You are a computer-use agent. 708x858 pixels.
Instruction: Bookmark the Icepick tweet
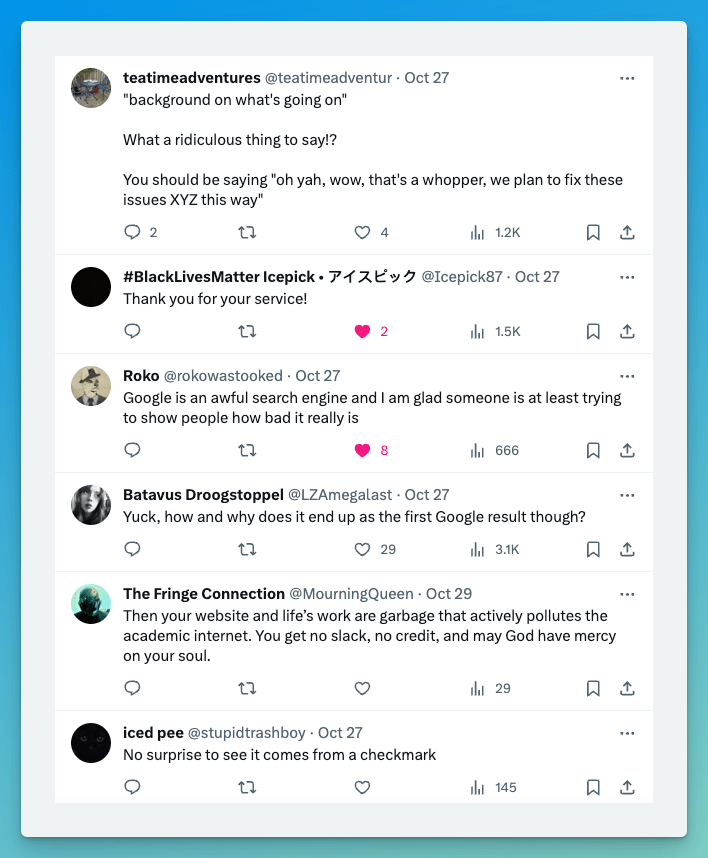coord(593,331)
